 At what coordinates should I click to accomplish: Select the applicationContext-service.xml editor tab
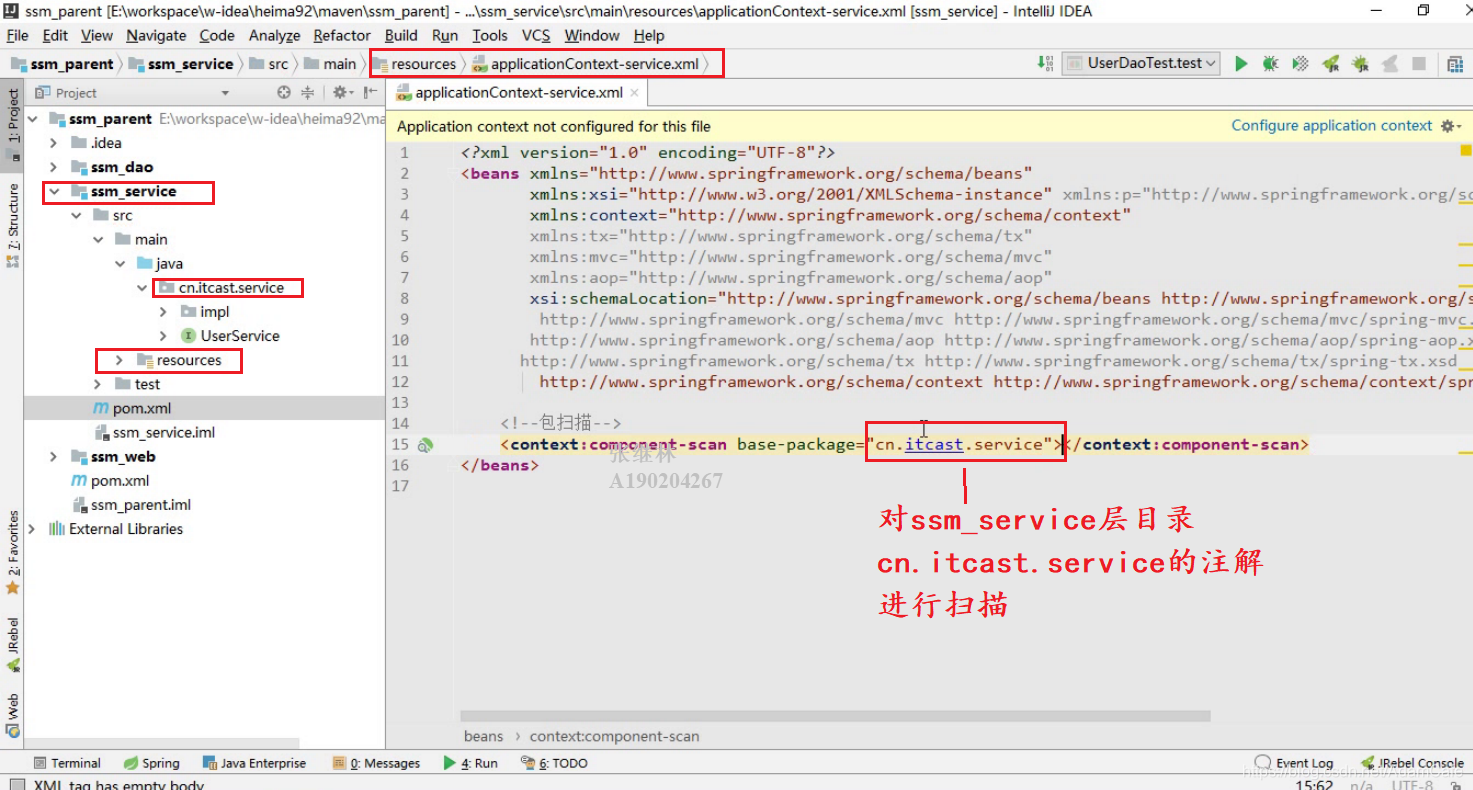(x=518, y=93)
